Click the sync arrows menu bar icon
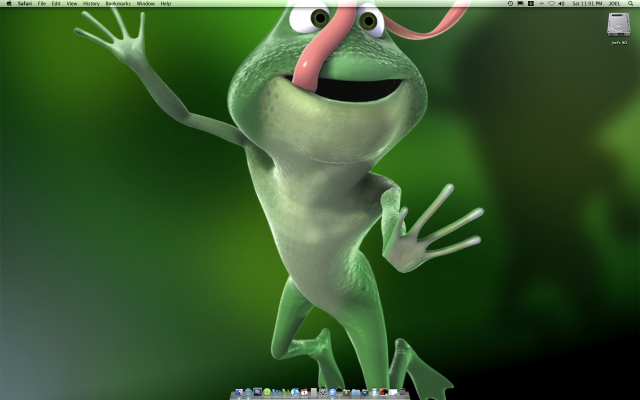640x400 pixels. pos(542,3)
